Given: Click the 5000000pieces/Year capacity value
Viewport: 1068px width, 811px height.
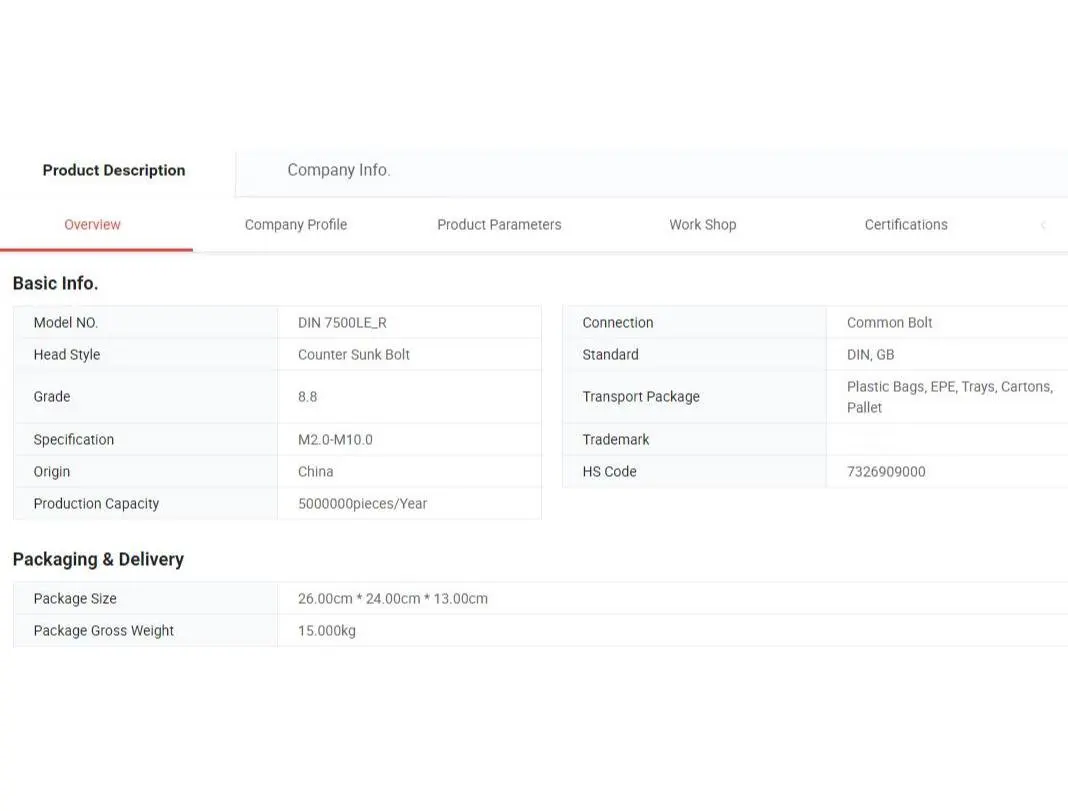Looking at the screenshot, I should tap(362, 504).
